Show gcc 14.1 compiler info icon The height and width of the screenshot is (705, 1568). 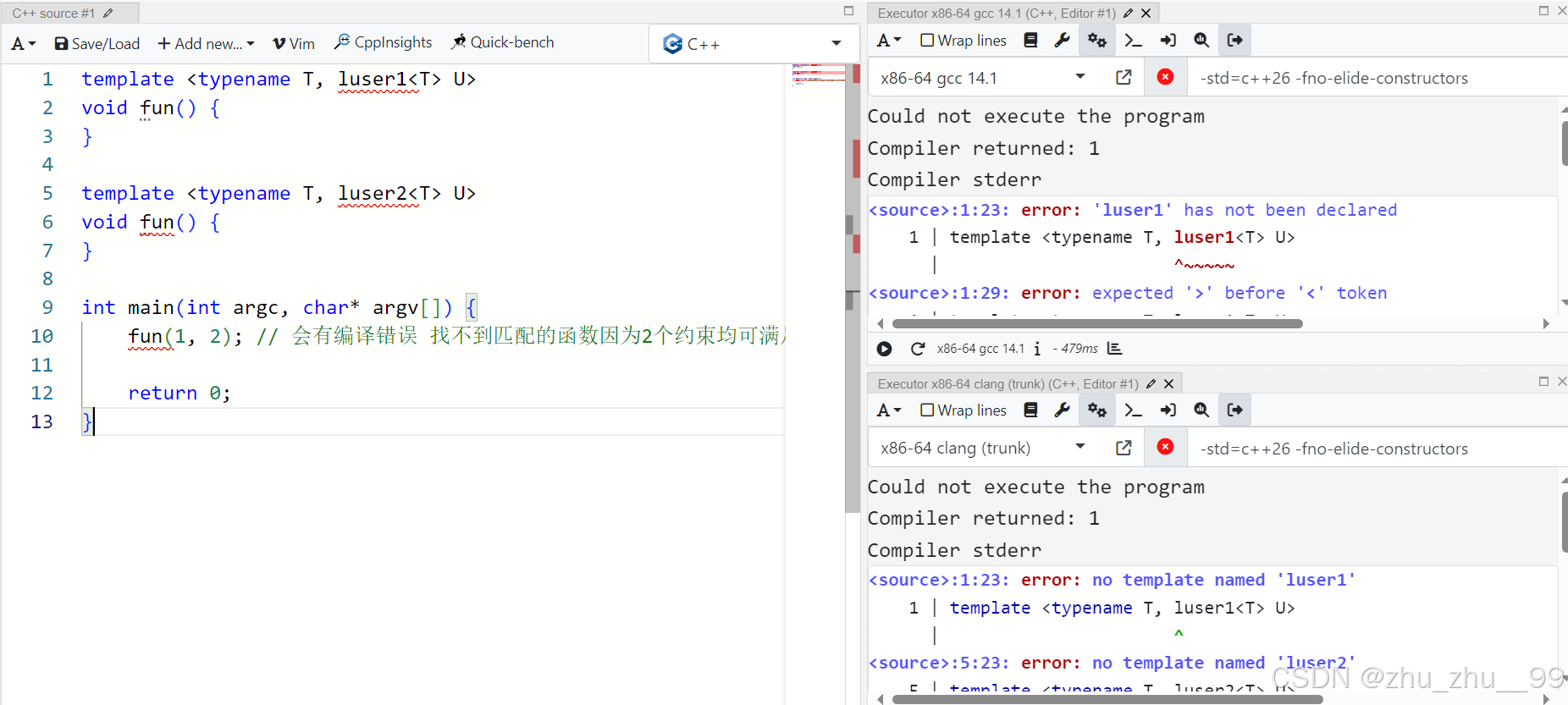click(1037, 349)
